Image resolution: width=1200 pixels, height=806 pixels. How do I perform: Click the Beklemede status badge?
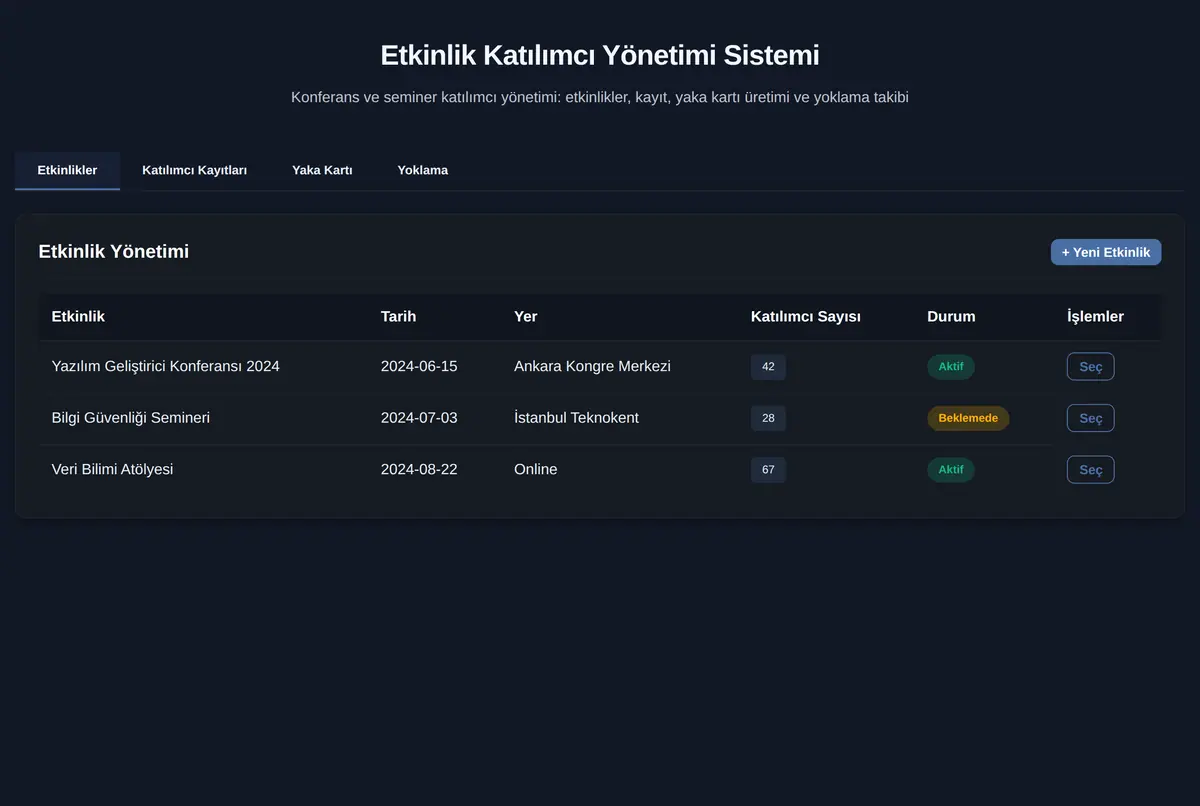pyautogui.click(x=968, y=418)
